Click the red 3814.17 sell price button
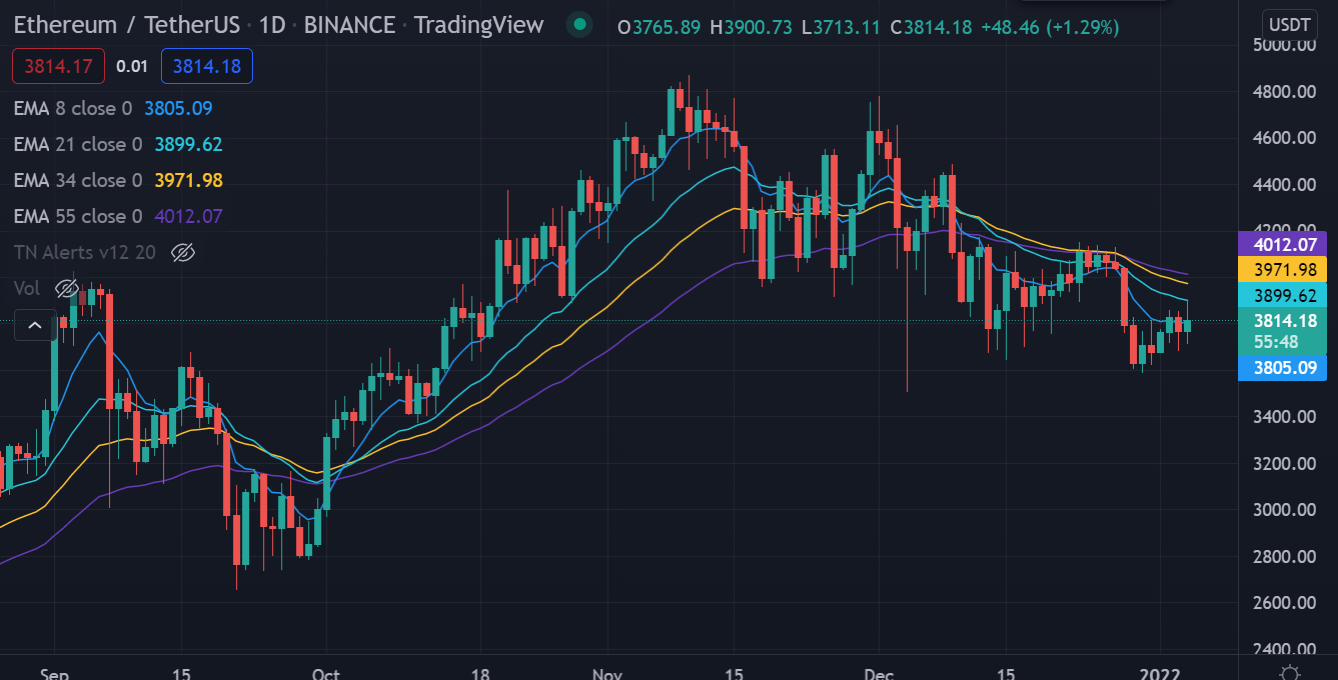 [57, 65]
